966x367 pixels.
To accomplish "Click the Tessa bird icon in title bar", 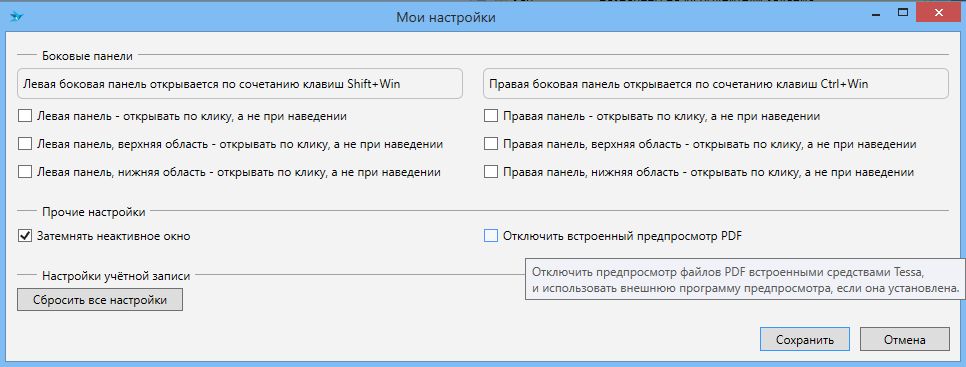I will [16, 16].
